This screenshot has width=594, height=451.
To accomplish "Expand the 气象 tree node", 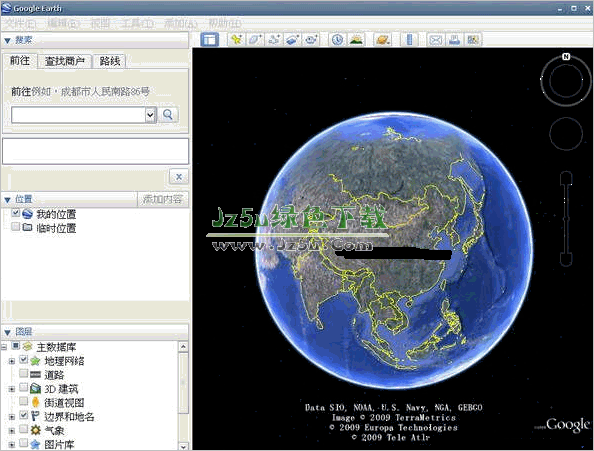I will [12, 431].
